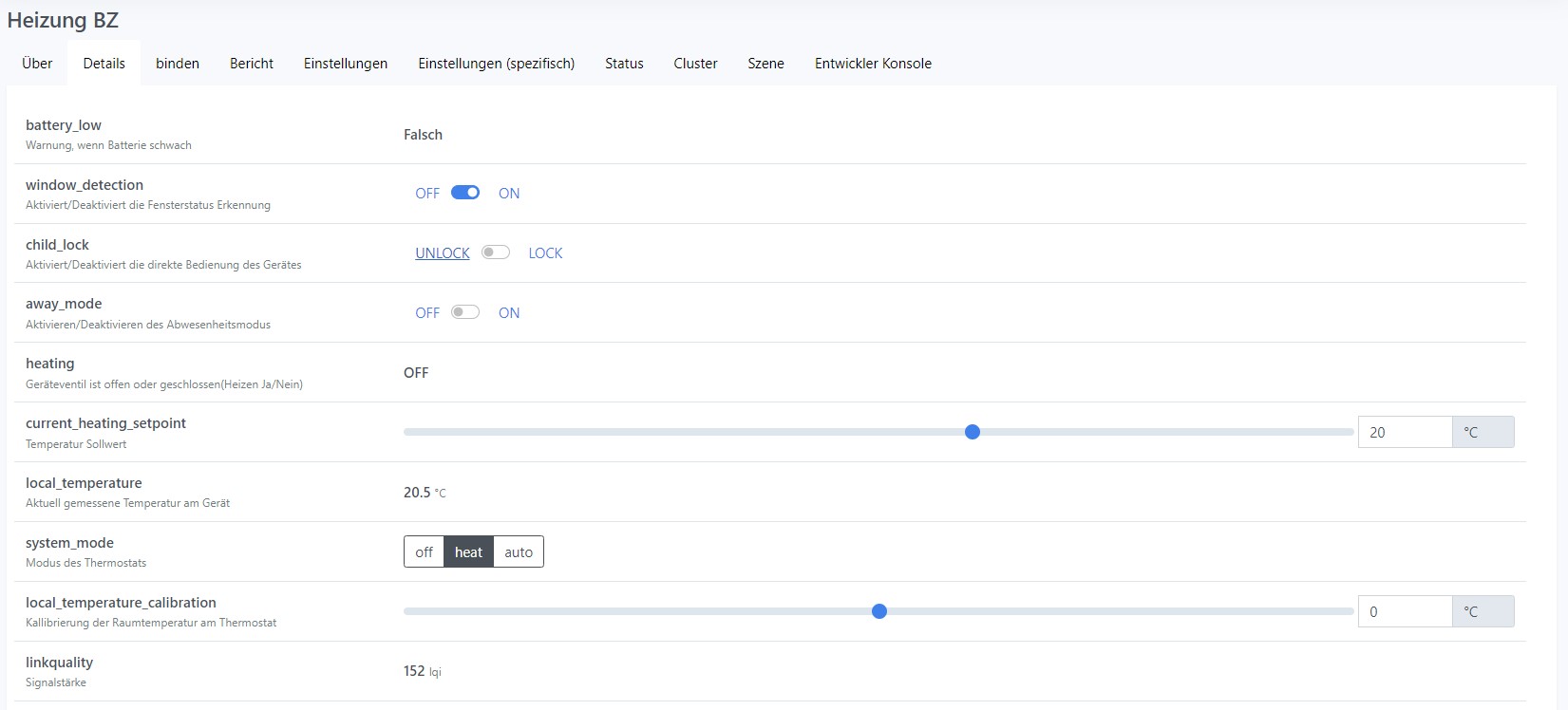Open the Über tab
The width and height of the screenshot is (1568, 710).
(x=37, y=64)
